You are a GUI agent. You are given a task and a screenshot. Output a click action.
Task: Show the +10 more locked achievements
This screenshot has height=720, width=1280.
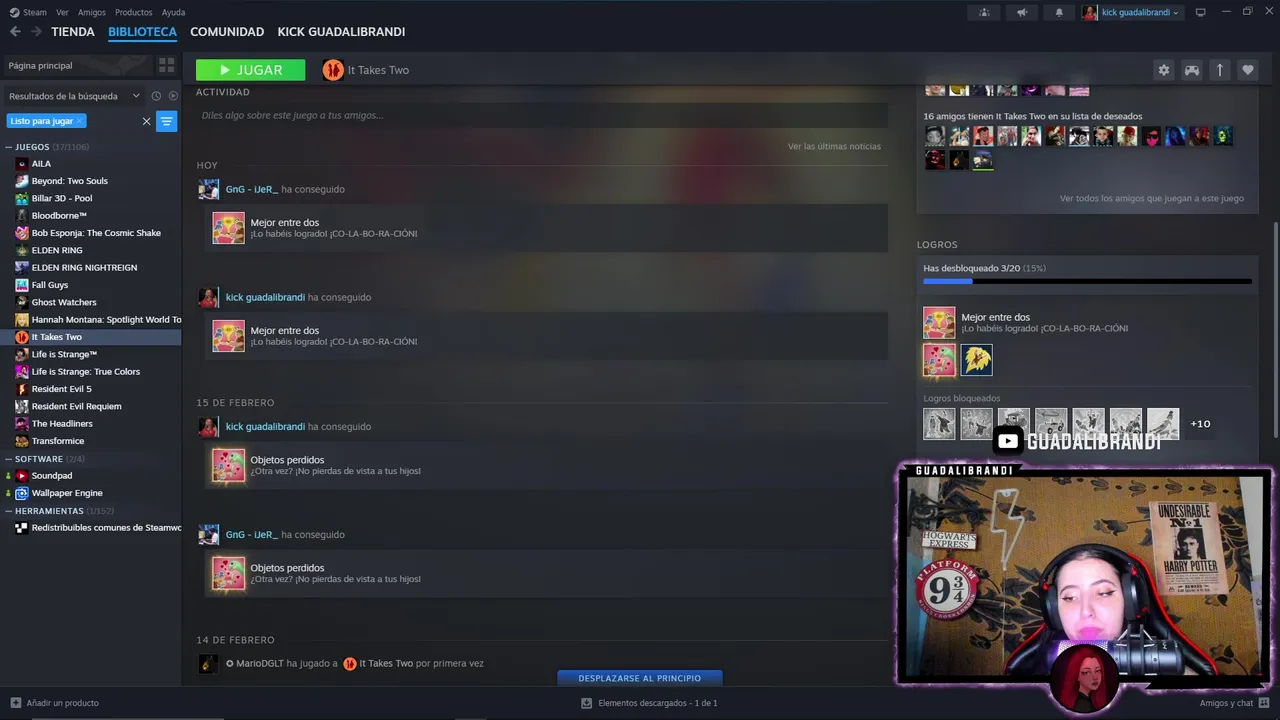[1200, 424]
